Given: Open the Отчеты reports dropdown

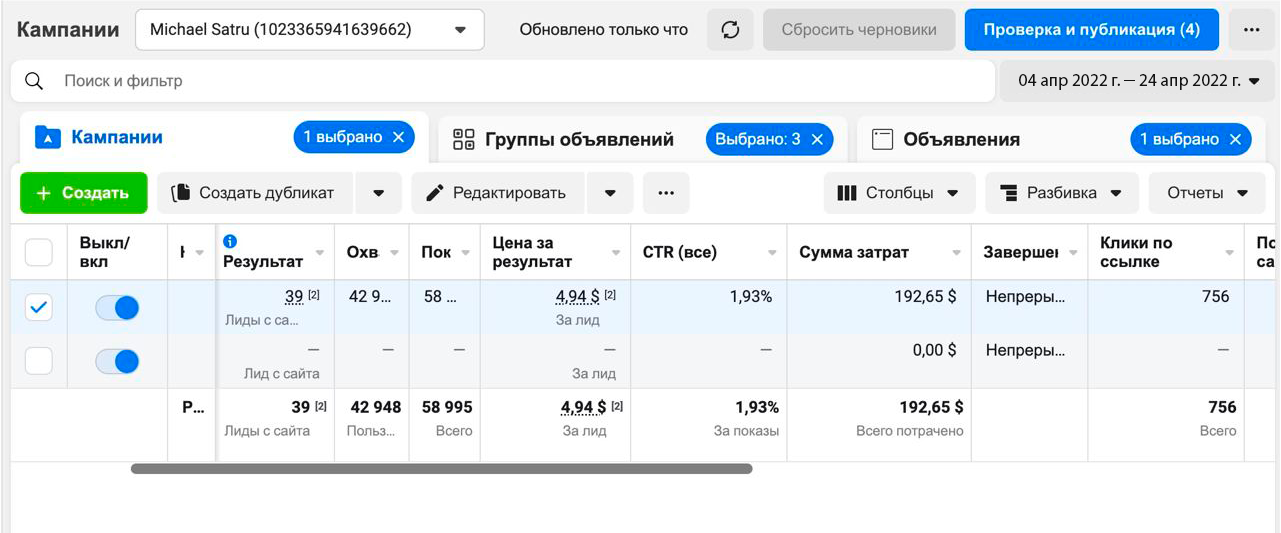Looking at the screenshot, I should coord(1208,193).
